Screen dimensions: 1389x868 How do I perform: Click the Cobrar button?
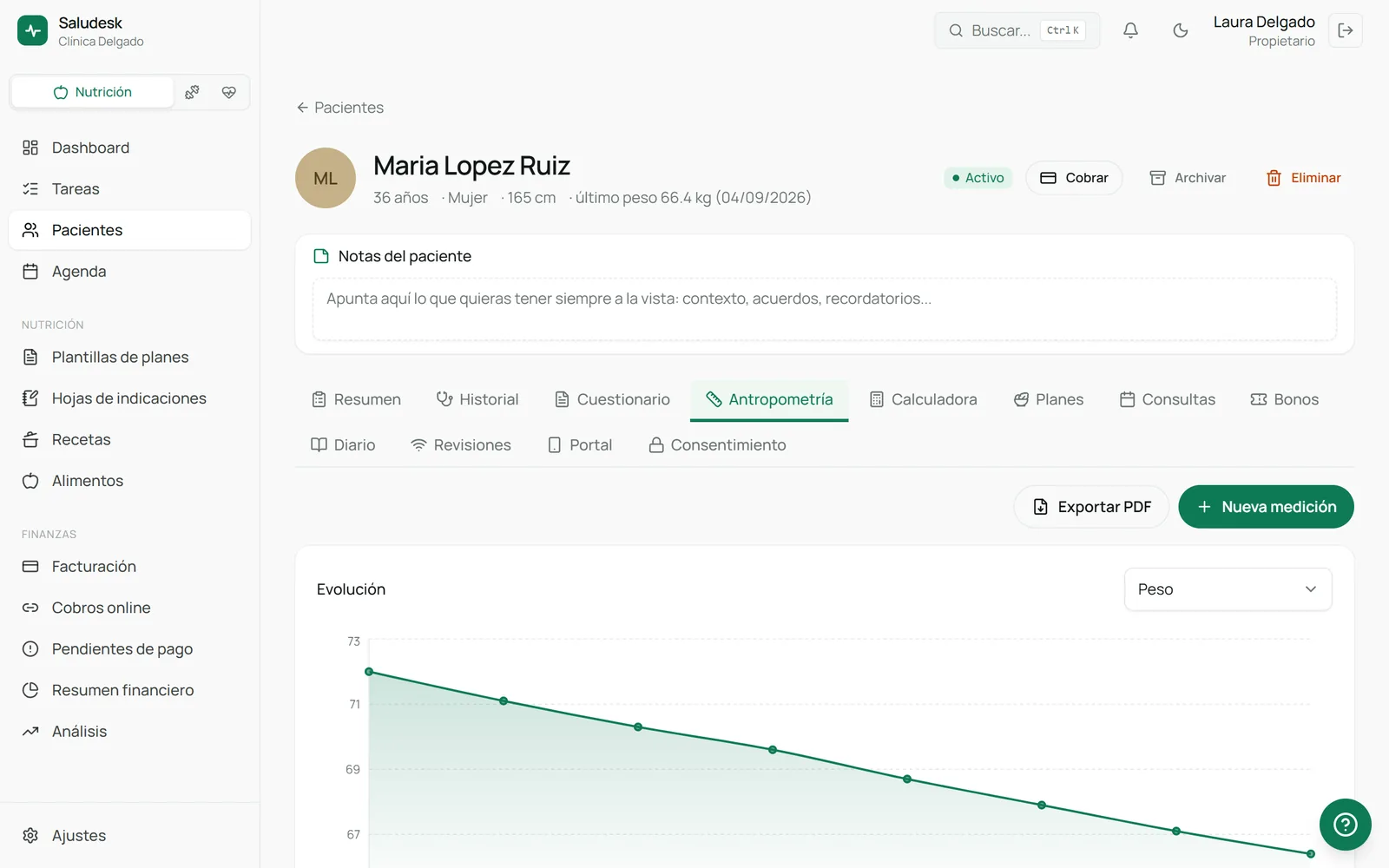point(1074,178)
